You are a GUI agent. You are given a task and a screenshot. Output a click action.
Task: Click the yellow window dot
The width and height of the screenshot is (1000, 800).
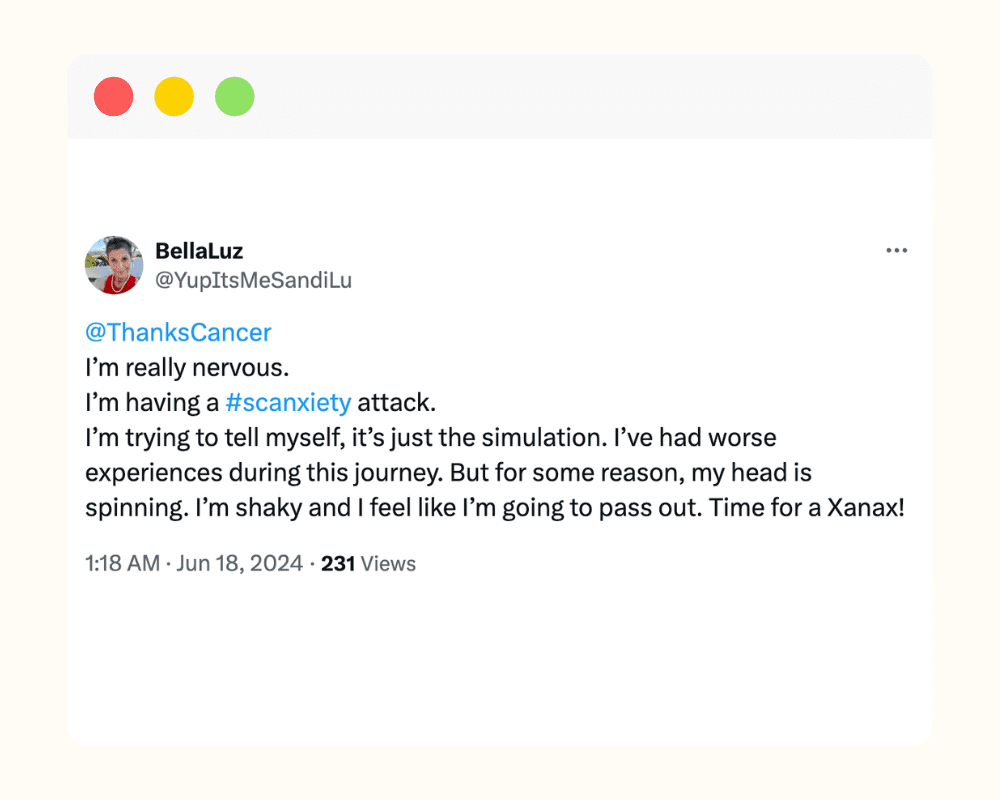click(x=174, y=97)
